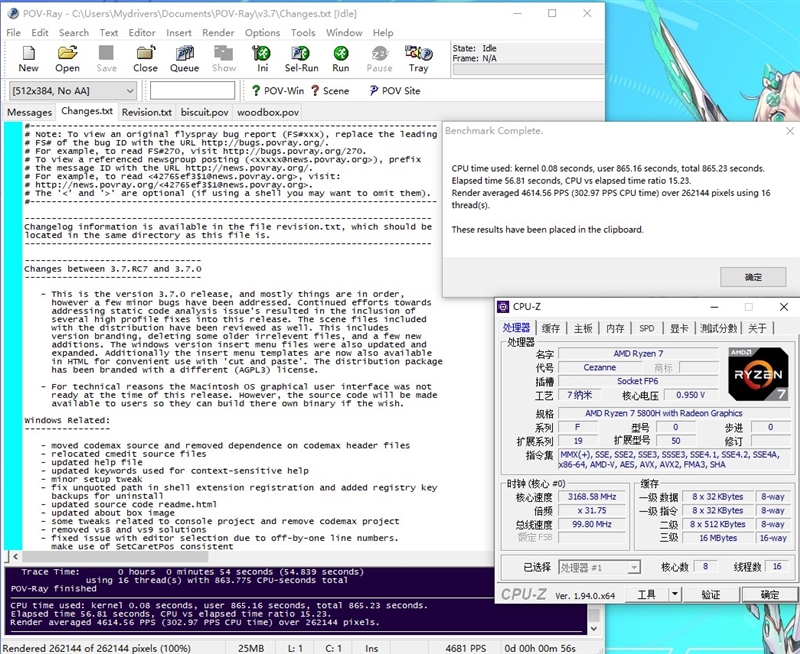
Task: Select the Changes.txt tab
Action: (87, 111)
